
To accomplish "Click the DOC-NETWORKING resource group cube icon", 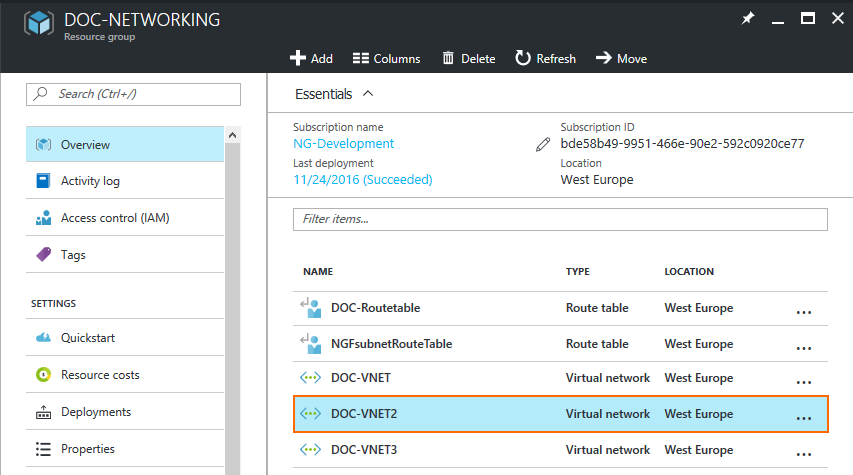I will pyautogui.click(x=39, y=23).
